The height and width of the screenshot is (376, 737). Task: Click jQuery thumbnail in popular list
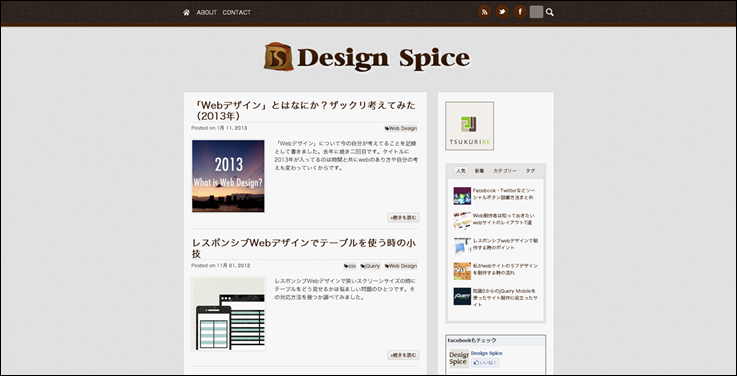(x=462, y=296)
